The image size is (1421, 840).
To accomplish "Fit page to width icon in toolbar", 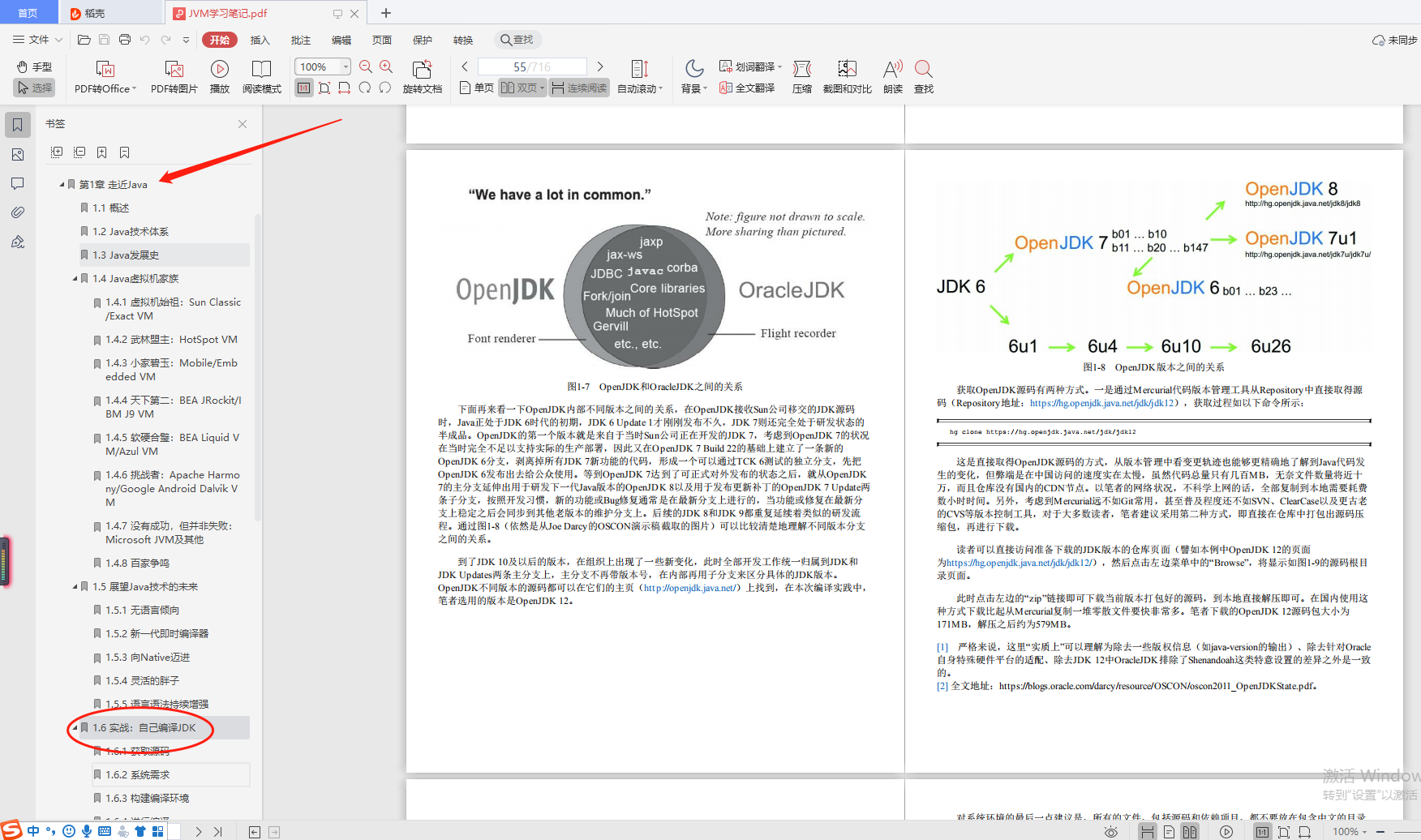I will pos(345,88).
